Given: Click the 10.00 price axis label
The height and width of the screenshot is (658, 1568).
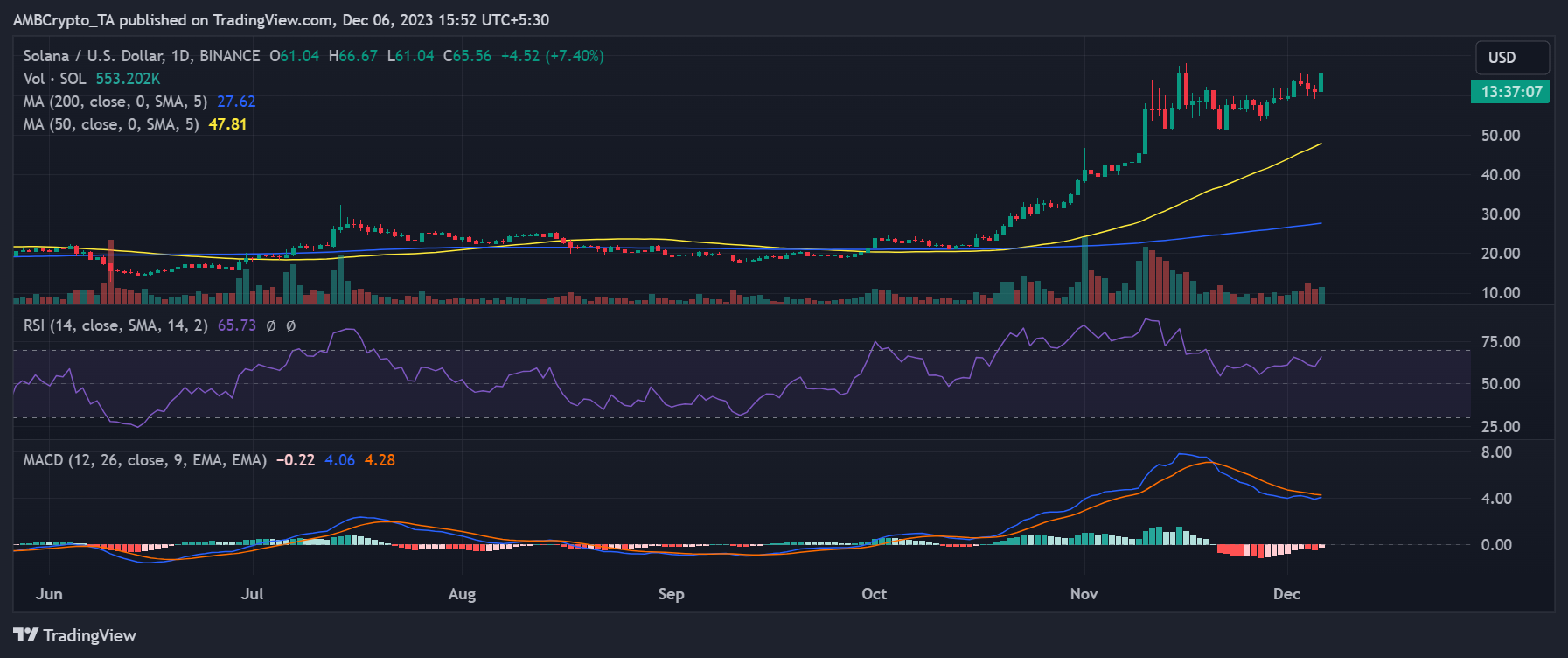Looking at the screenshot, I should (1501, 293).
